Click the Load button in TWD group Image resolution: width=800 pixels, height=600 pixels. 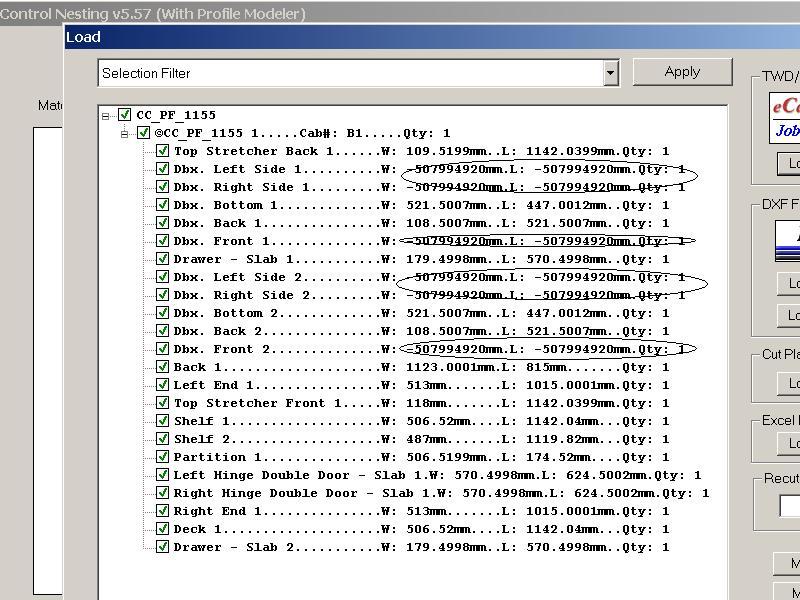pyautogui.click(x=788, y=163)
